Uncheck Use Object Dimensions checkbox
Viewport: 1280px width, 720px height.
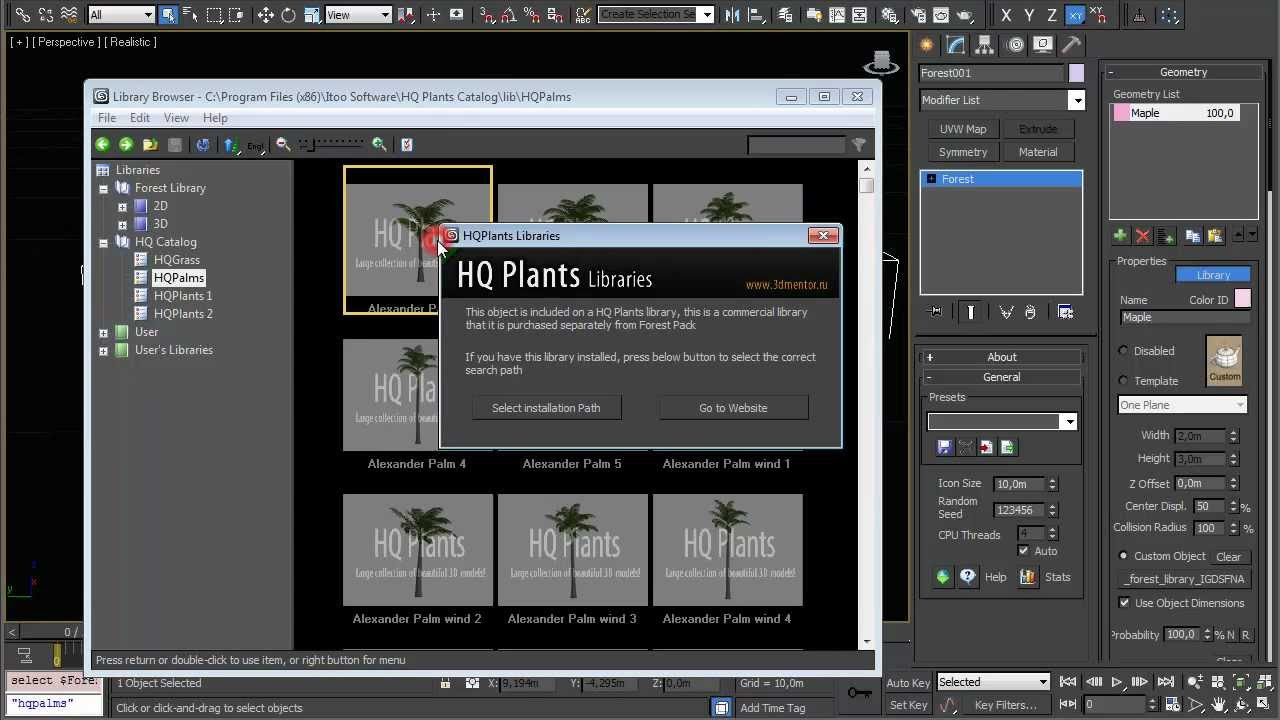(x=1124, y=603)
